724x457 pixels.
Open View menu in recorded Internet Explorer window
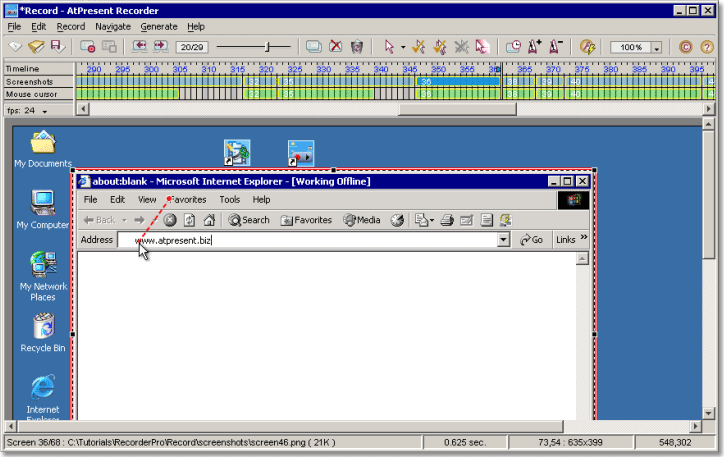(147, 199)
